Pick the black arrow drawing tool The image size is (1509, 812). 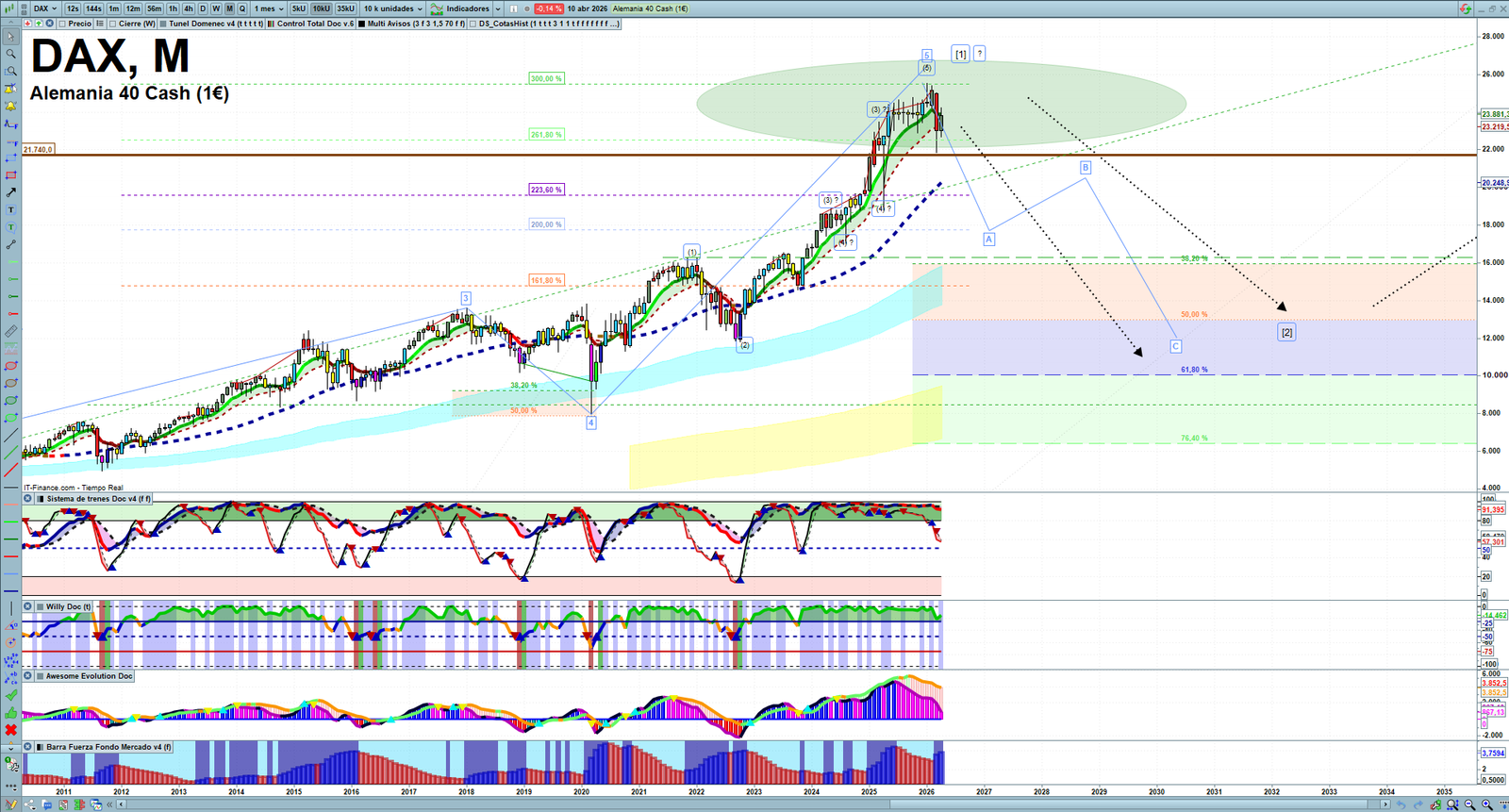[x=11, y=192]
